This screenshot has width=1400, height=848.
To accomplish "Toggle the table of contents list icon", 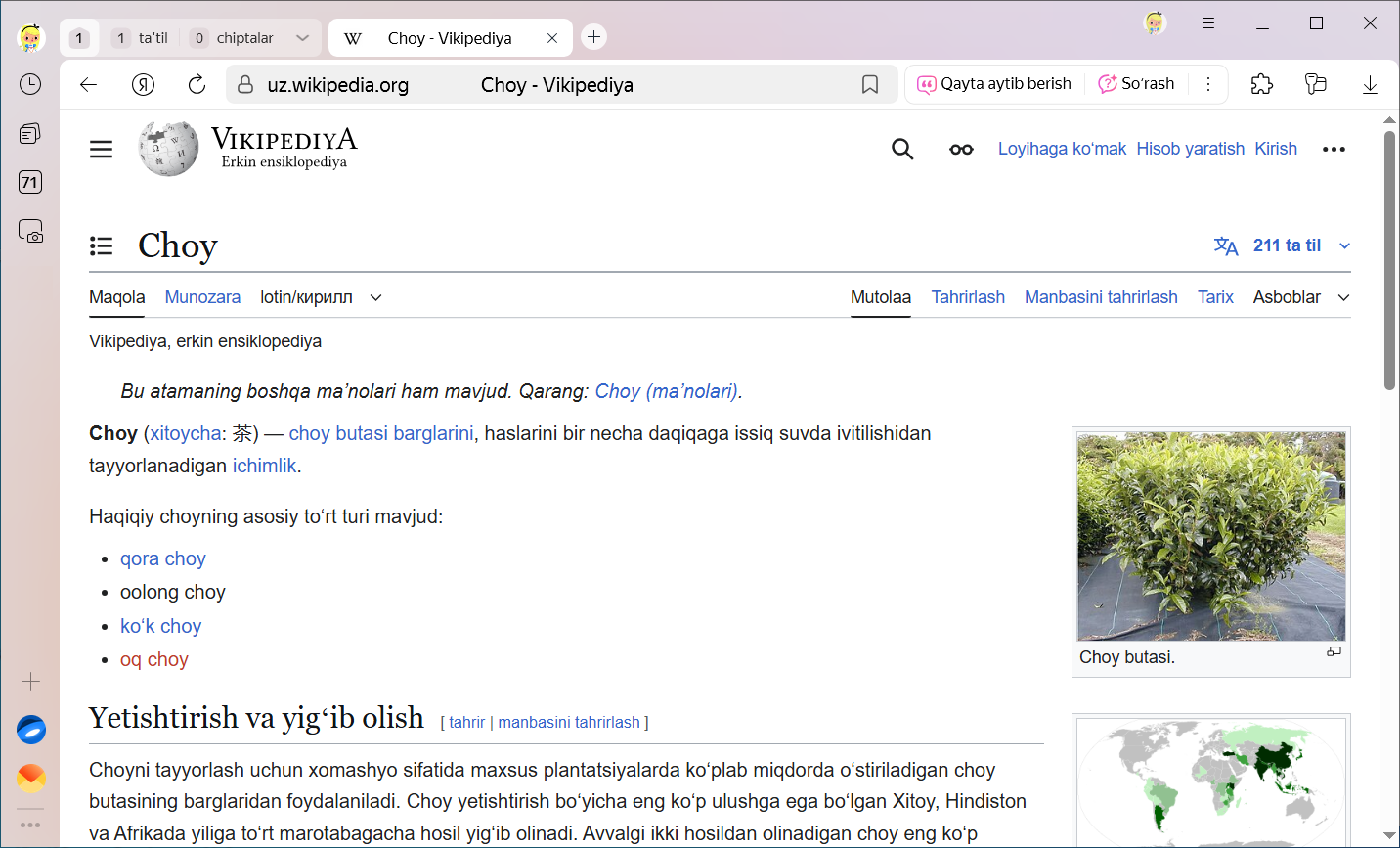I will (102, 245).
